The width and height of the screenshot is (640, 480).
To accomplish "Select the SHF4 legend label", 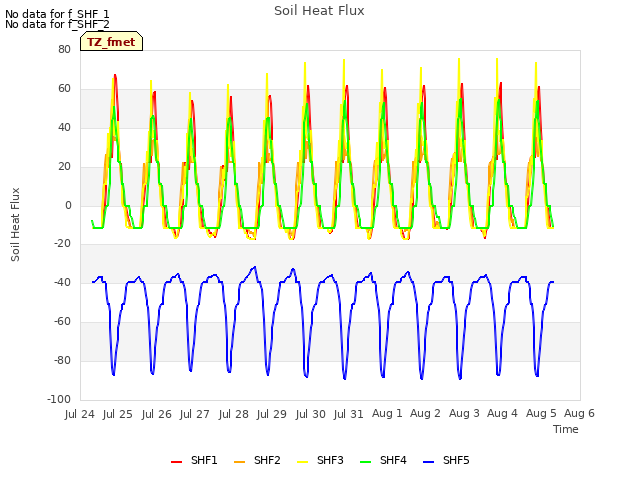I will (x=393, y=460).
